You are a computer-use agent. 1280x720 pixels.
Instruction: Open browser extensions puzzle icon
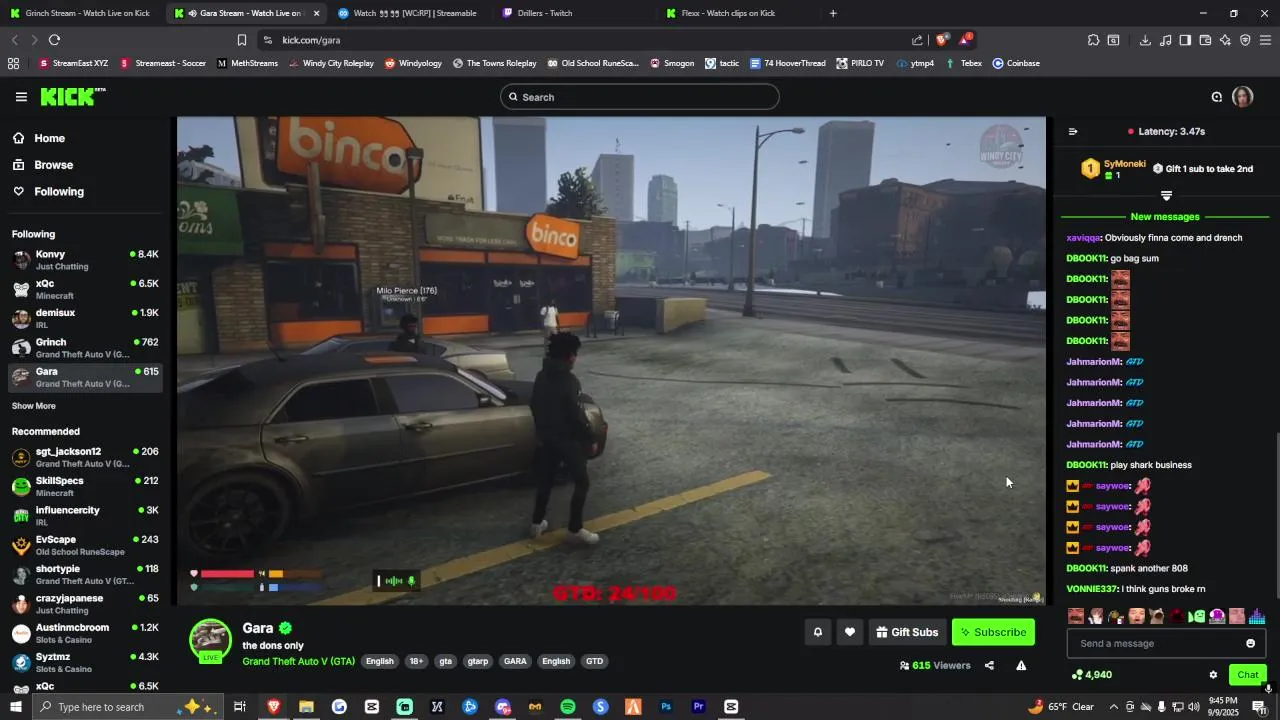pos(1093,40)
